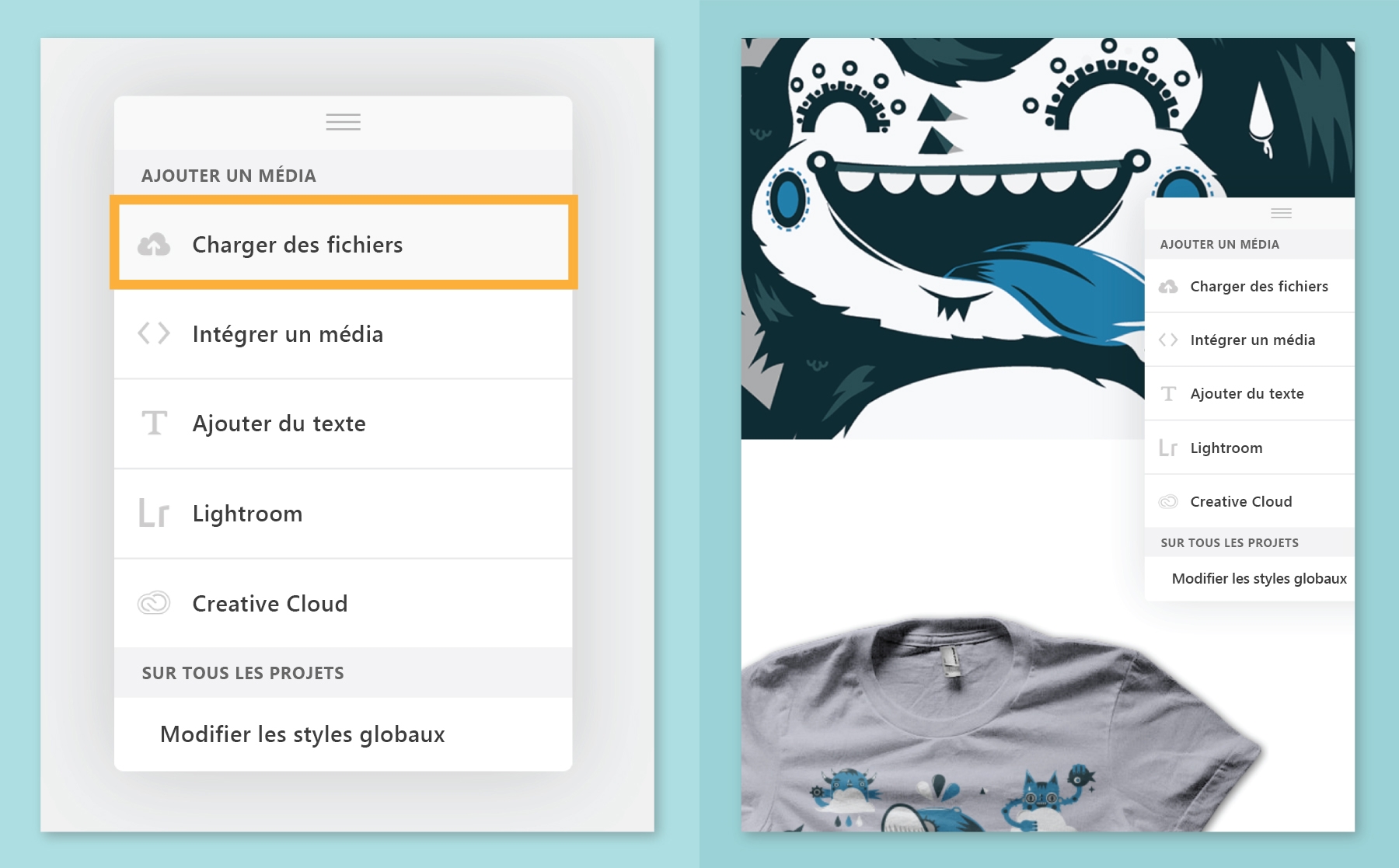Click the Creative Cloud icon in the large menu

point(154,603)
